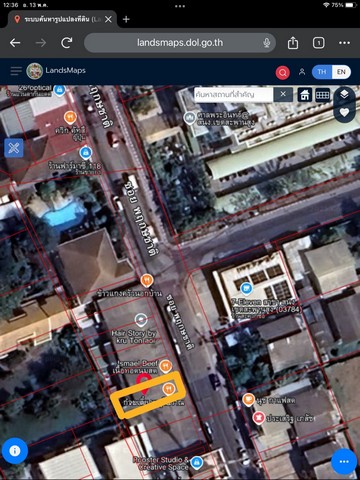Tap the red search circle icon
The width and height of the screenshot is (360, 480).
(283, 72)
